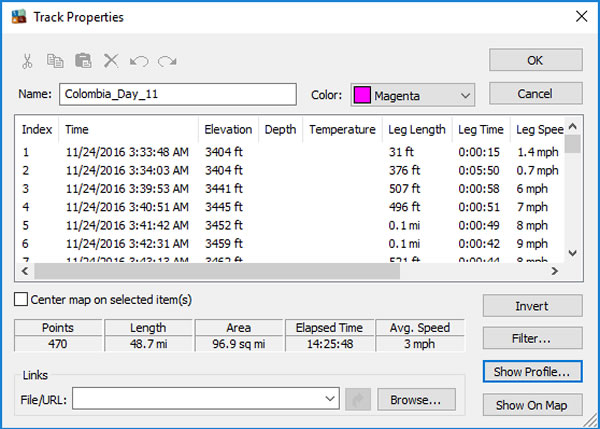This screenshot has height=429, width=600.
Task: Enable Center map on selected item(s) checkbox
Action: point(21,299)
